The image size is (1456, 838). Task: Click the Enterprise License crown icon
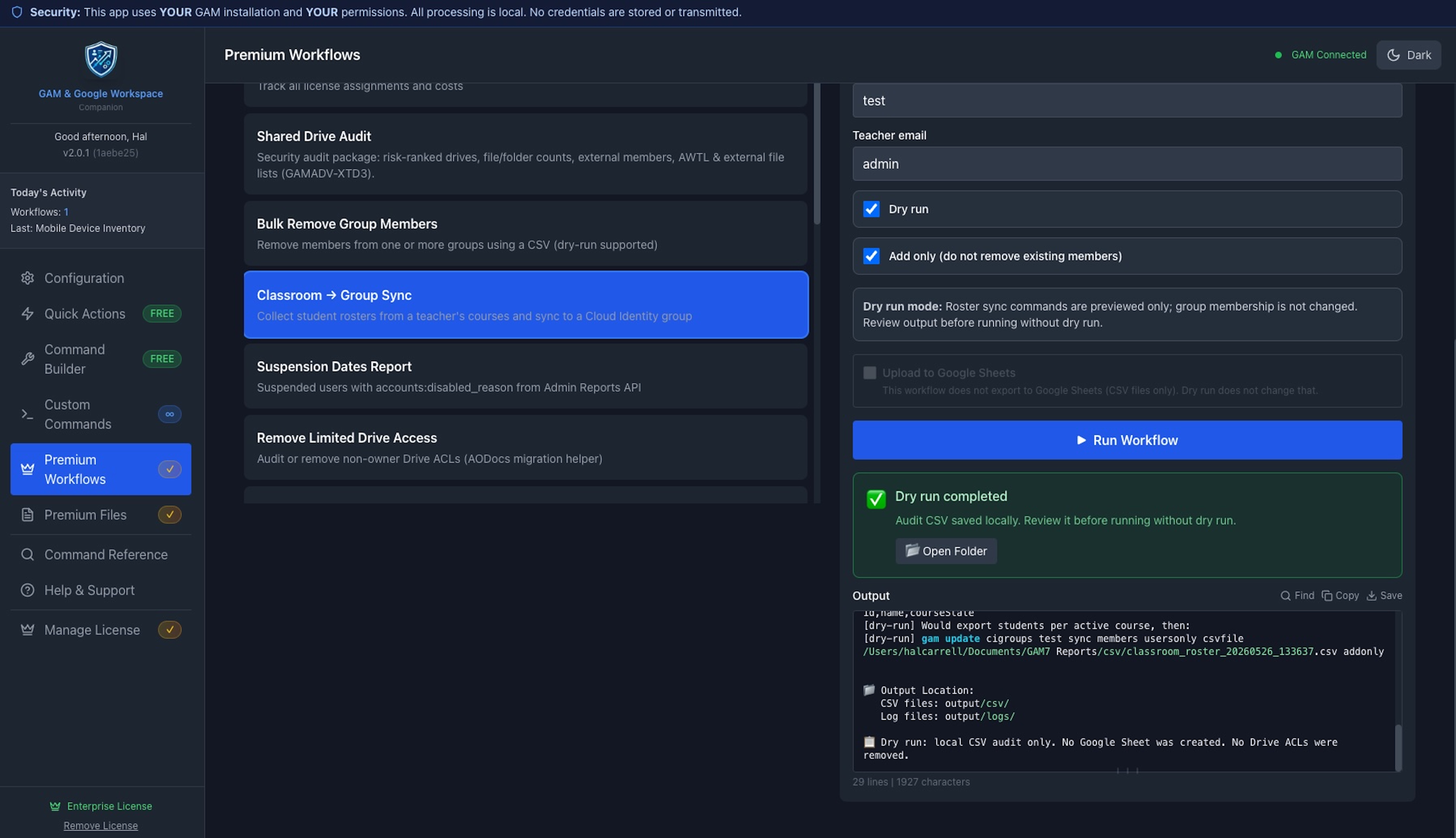point(55,806)
